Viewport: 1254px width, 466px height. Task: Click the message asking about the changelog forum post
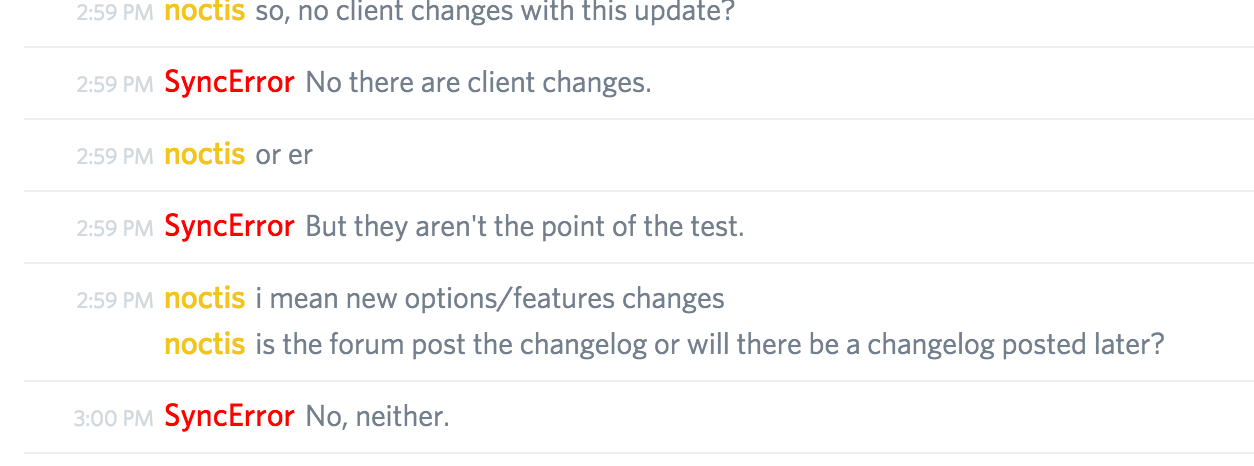click(x=710, y=344)
